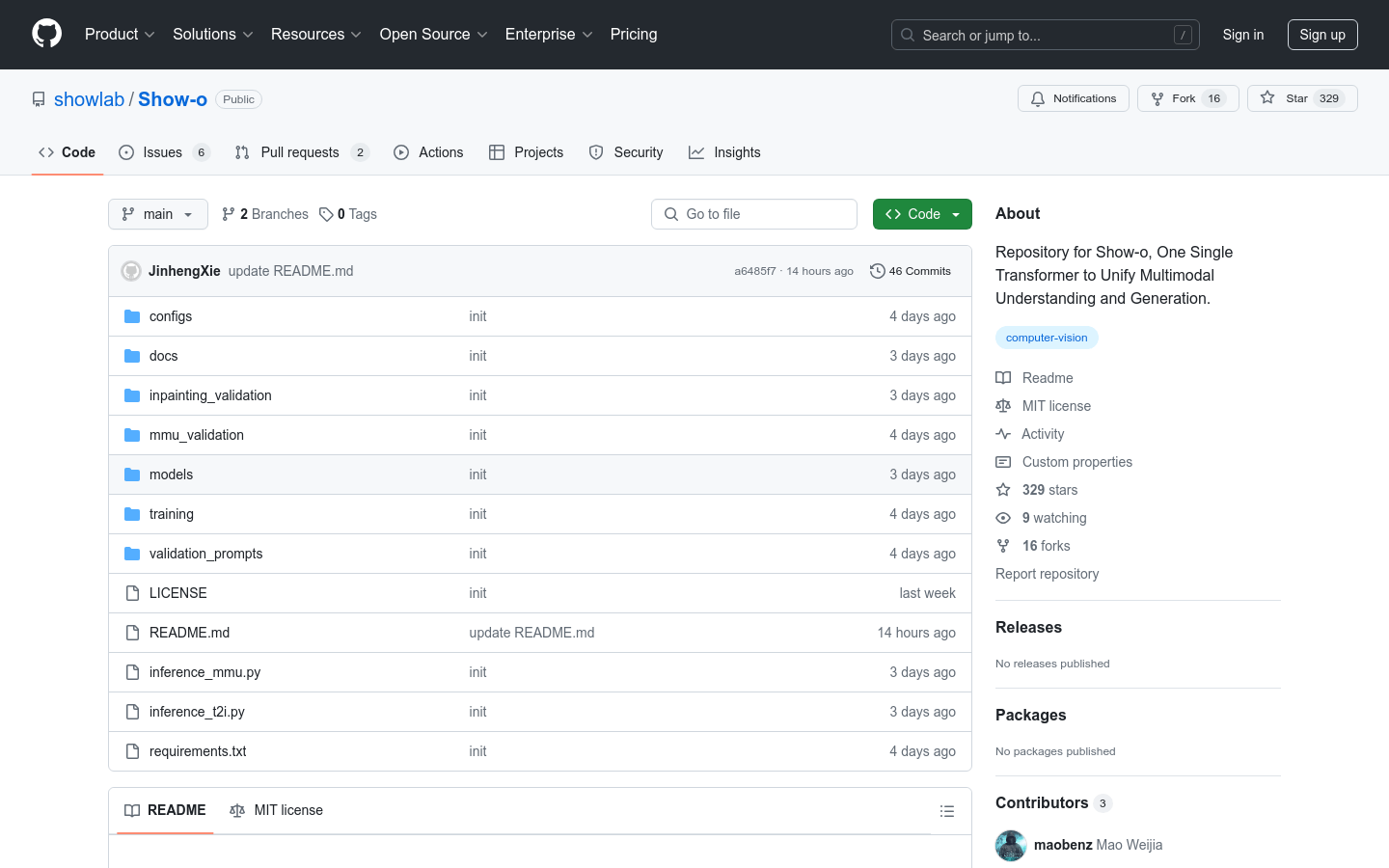1389x868 pixels.
Task: Click the models folder icon
Action: point(132,475)
